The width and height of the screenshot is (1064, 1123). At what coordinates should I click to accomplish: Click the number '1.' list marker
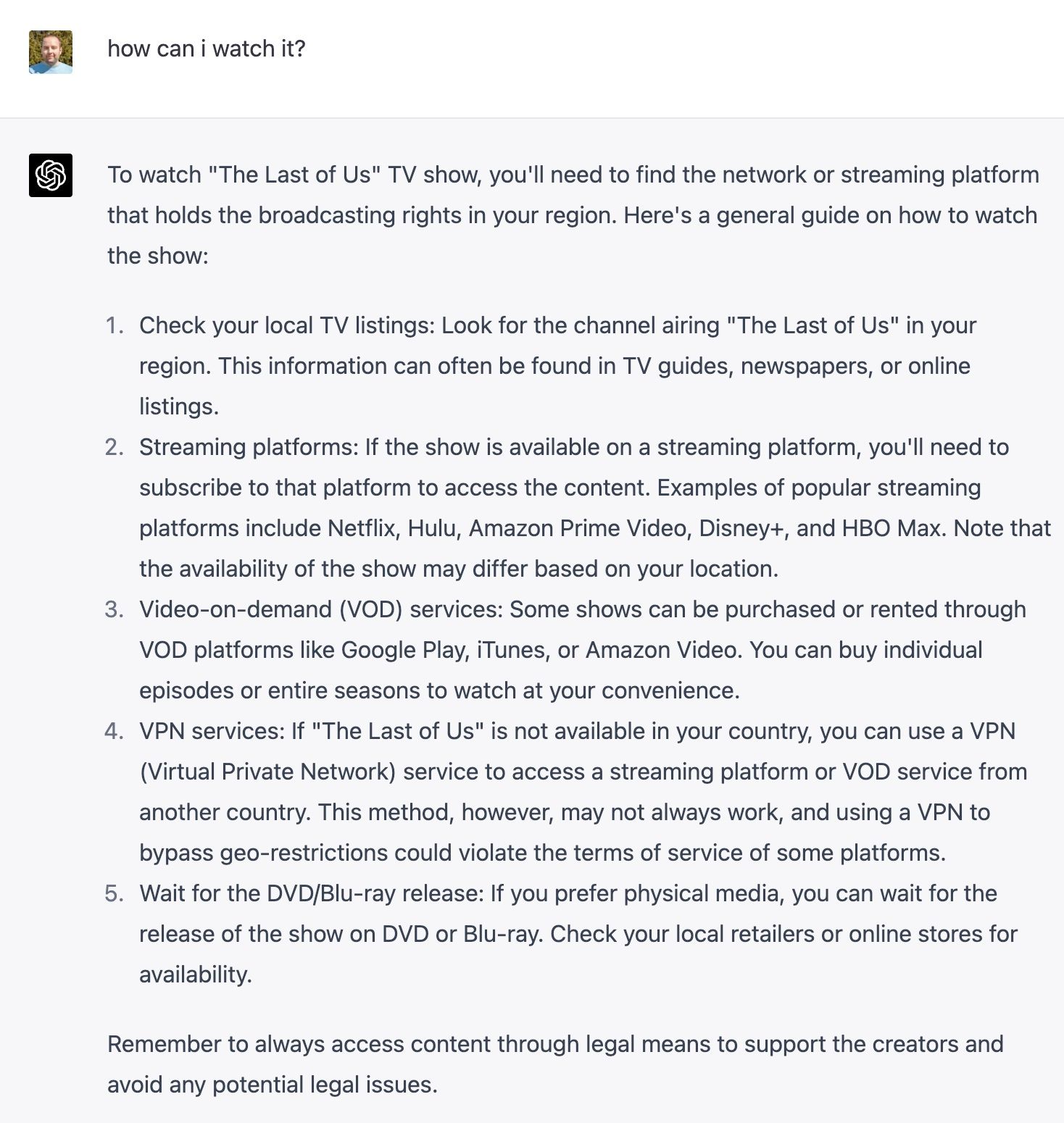click(x=115, y=325)
